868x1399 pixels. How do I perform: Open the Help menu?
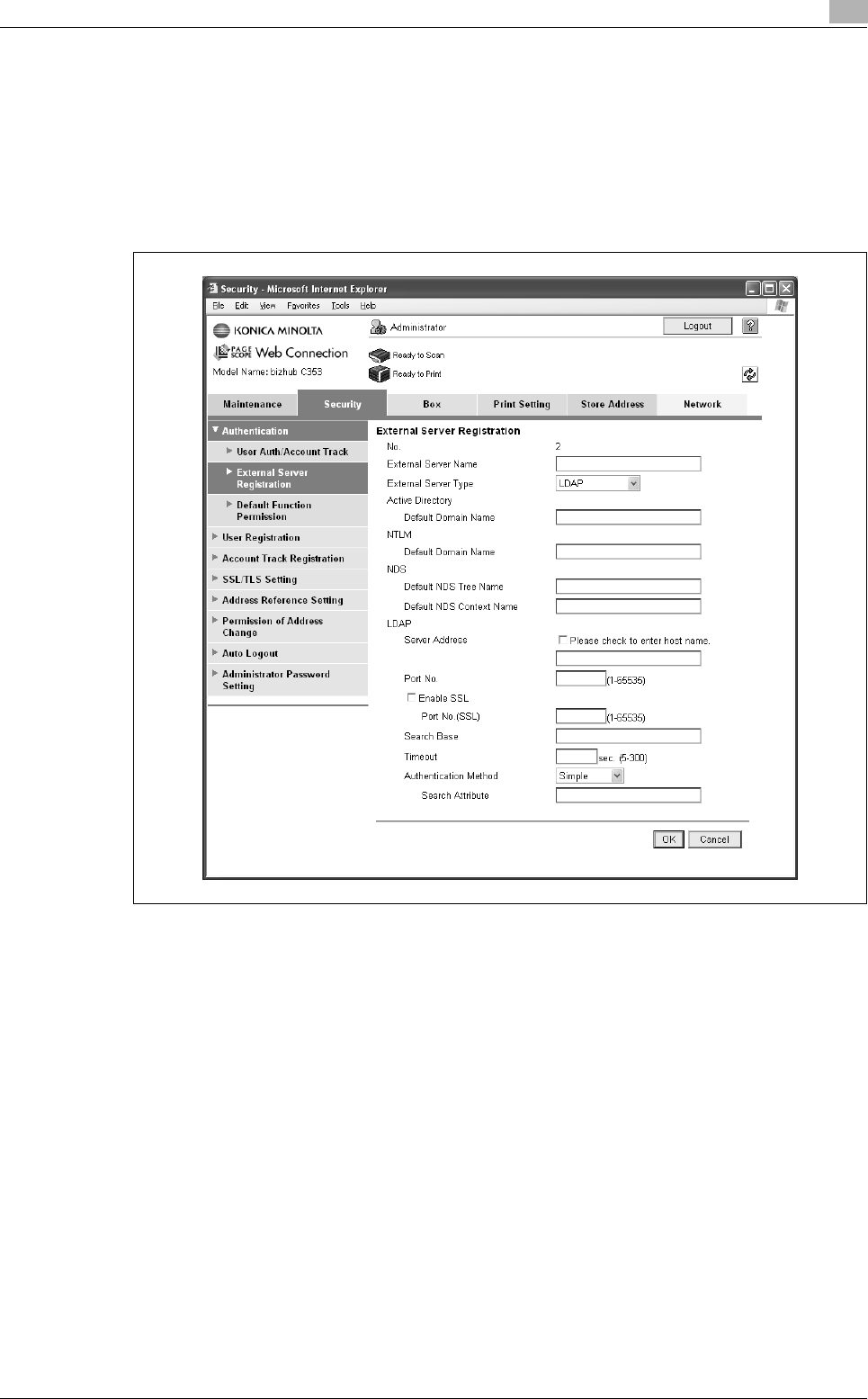tap(368, 306)
